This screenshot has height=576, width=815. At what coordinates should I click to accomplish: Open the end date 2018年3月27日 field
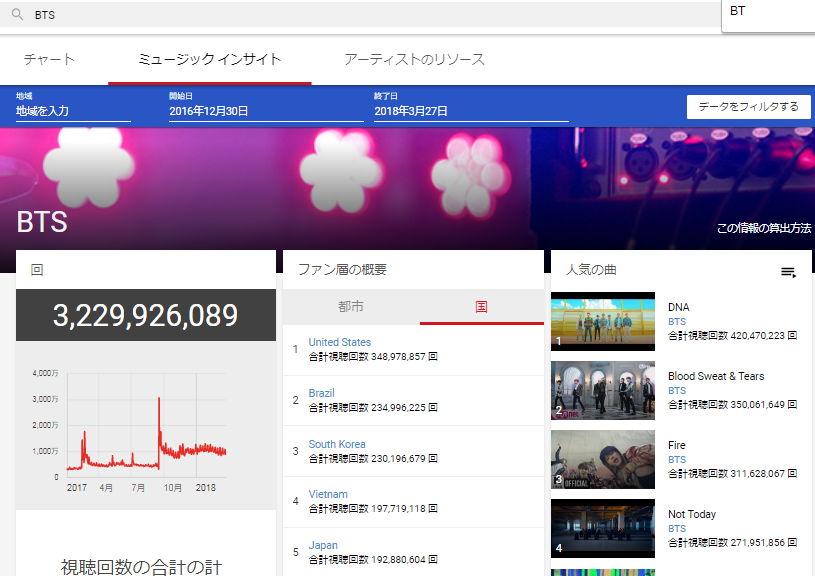tap(471, 111)
